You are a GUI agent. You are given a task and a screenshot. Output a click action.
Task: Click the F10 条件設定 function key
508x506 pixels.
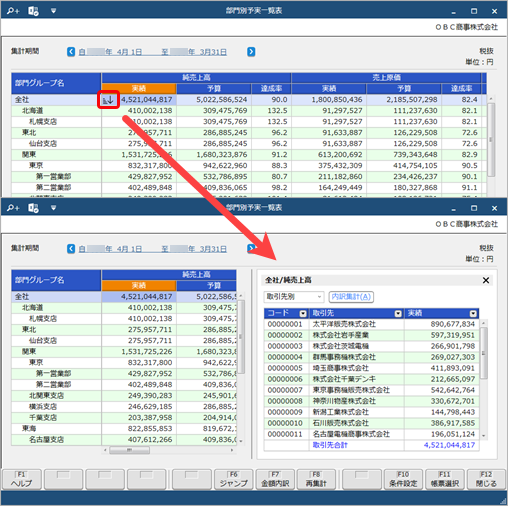403,479
